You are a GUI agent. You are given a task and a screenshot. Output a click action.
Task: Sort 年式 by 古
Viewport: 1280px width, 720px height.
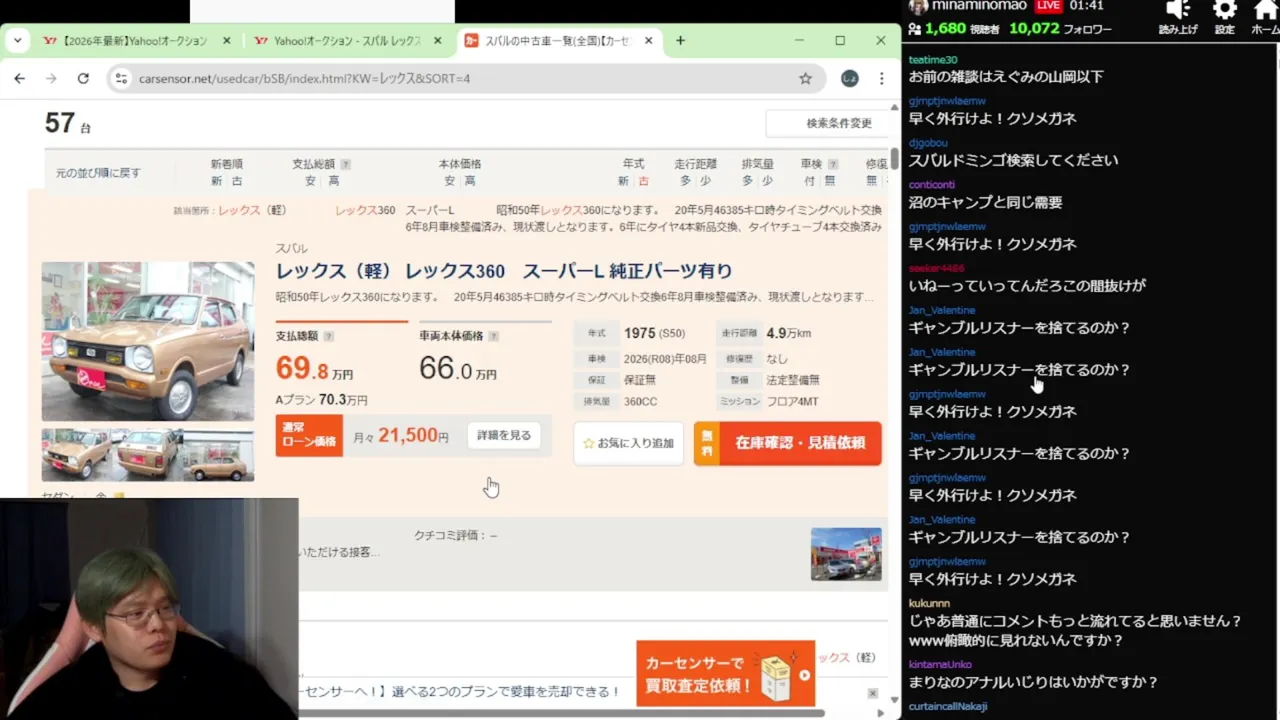[644, 181]
